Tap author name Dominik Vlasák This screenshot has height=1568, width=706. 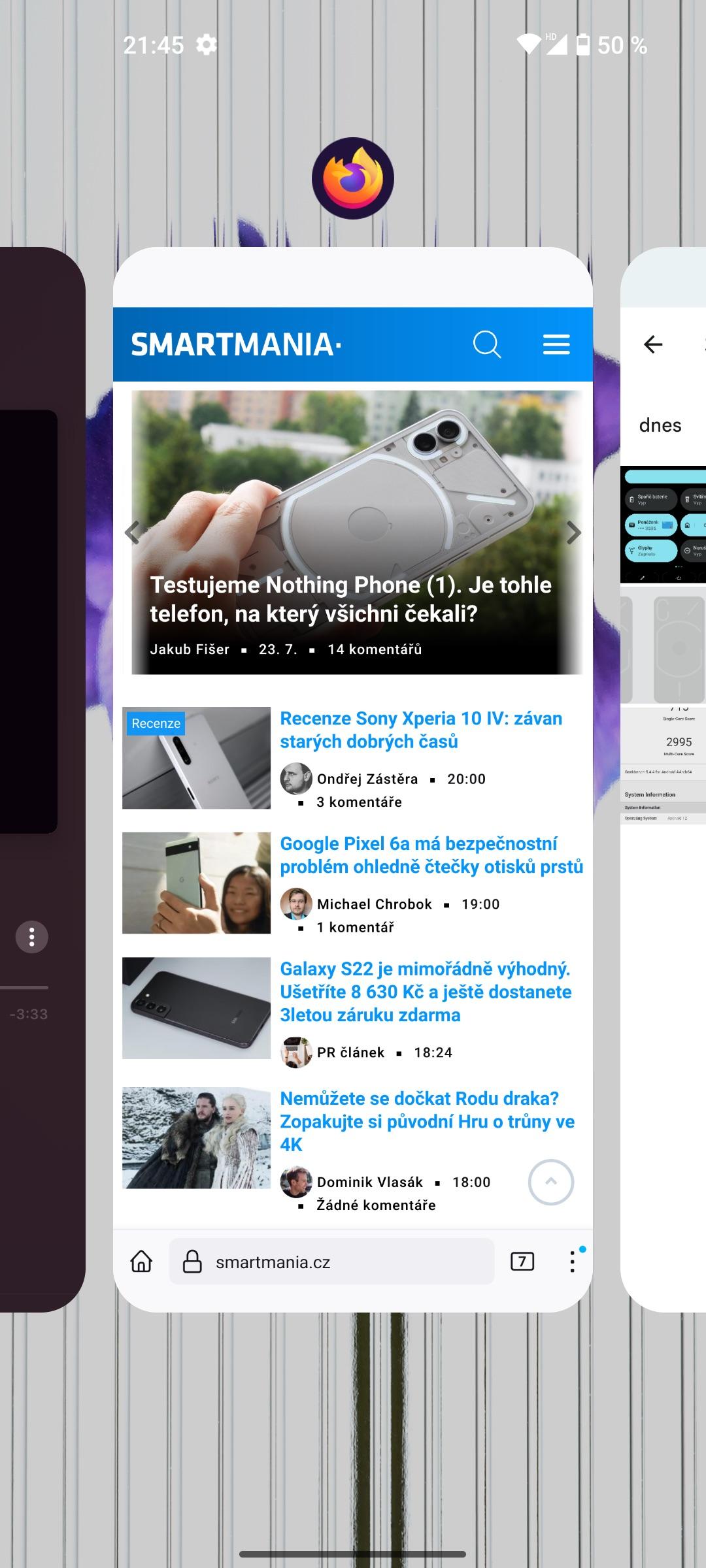click(x=370, y=1182)
